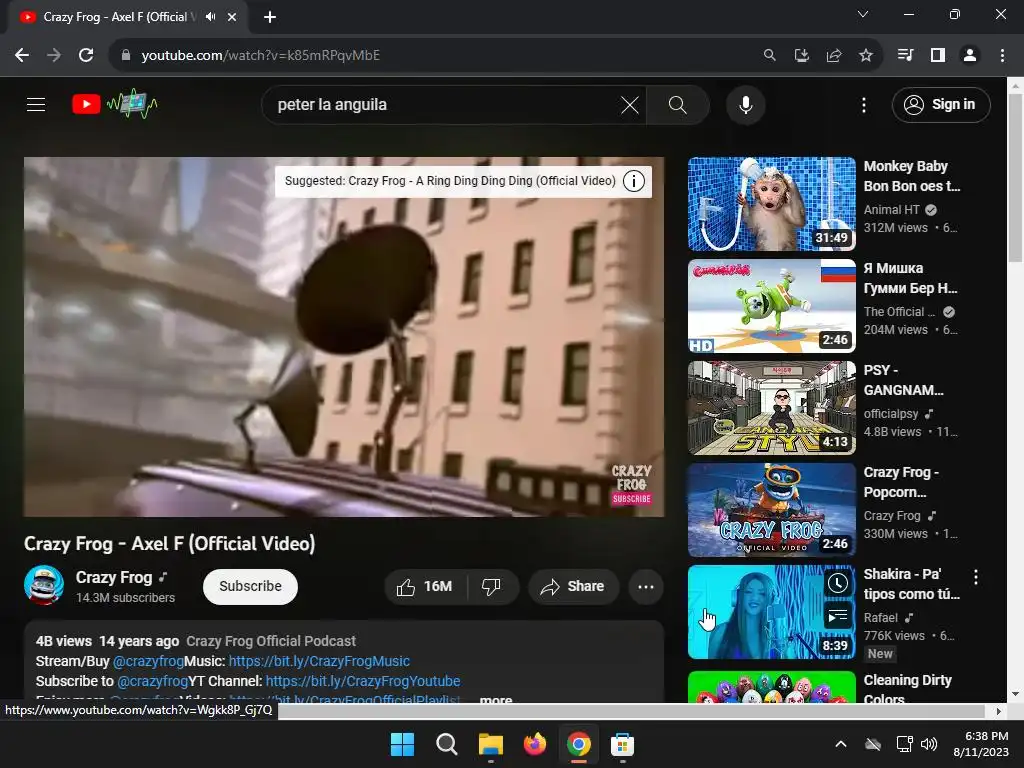Start voice search with microphone
Image resolution: width=1024 pixels, height=768 pixels.
click(x=746, y=104)
